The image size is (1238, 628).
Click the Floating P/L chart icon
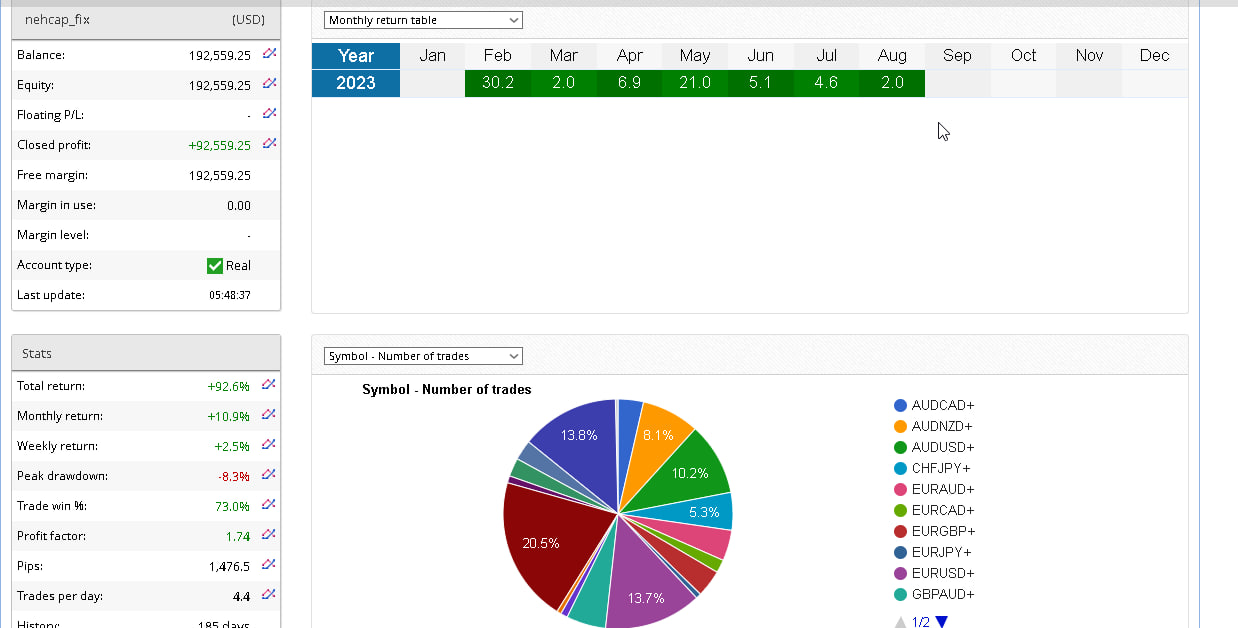coord(269,114)
